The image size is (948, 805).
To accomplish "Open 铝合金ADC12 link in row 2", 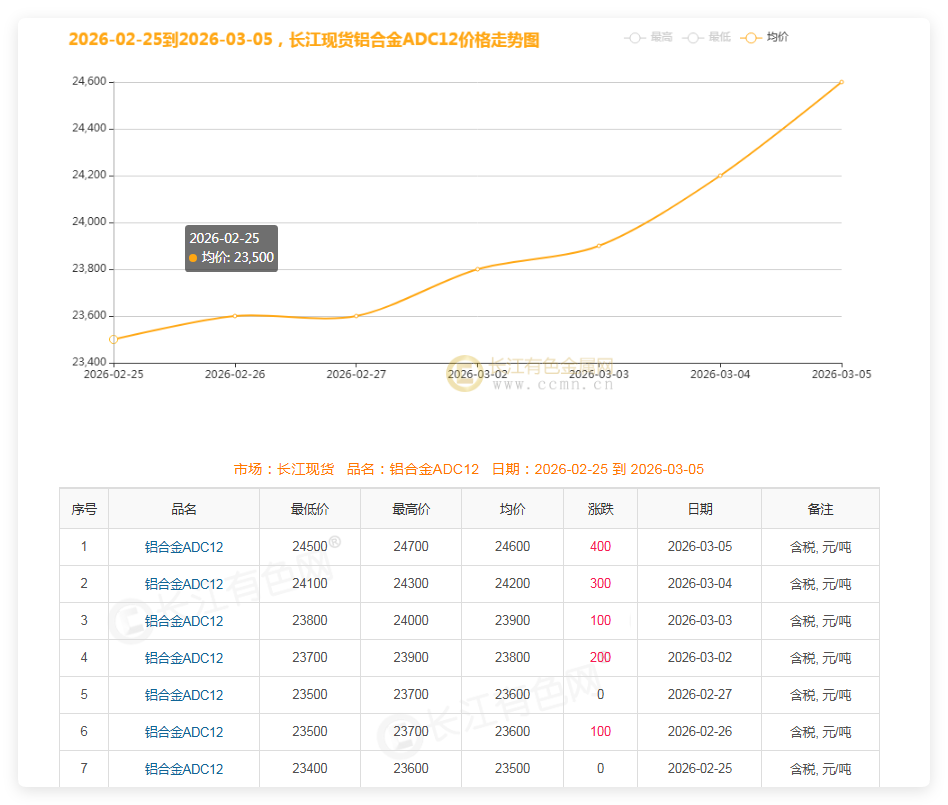I will click(x=184, y=584).
